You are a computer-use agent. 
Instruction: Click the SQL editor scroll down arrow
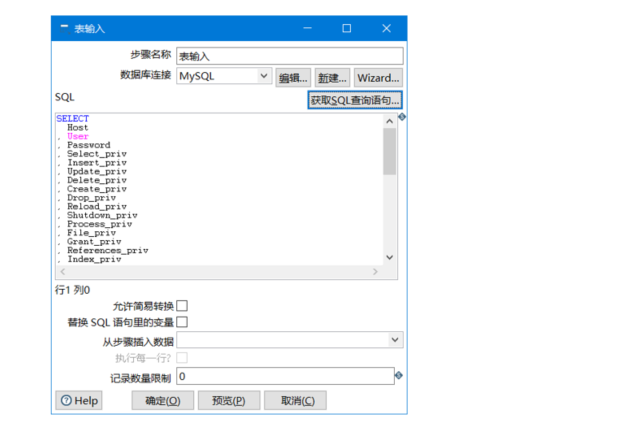point(389,257)
